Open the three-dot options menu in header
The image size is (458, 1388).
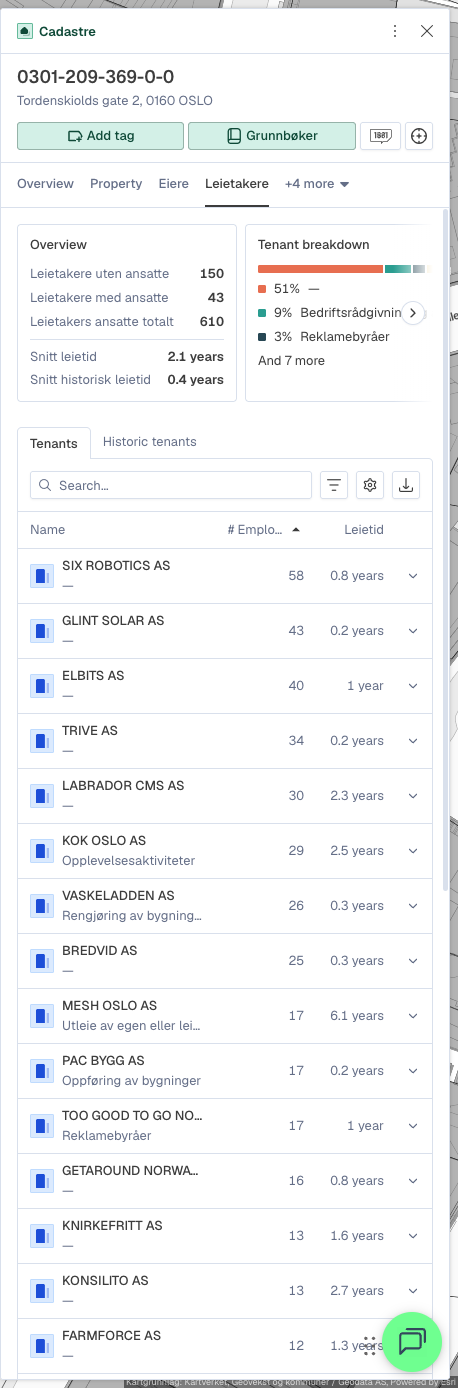396,31
